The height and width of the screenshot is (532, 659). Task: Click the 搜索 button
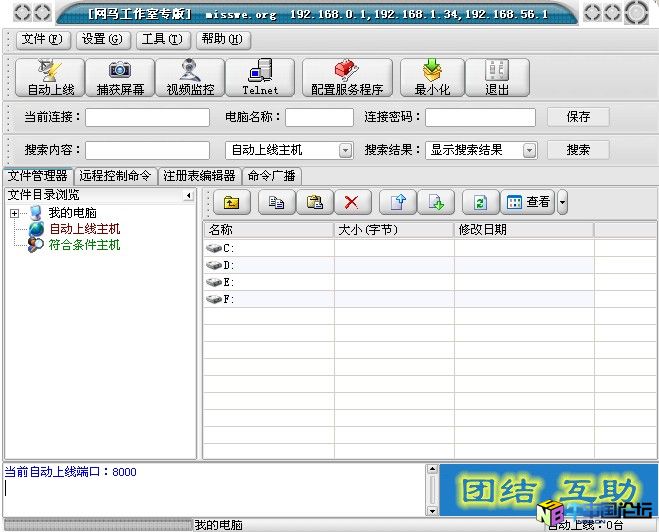[578, 150]
